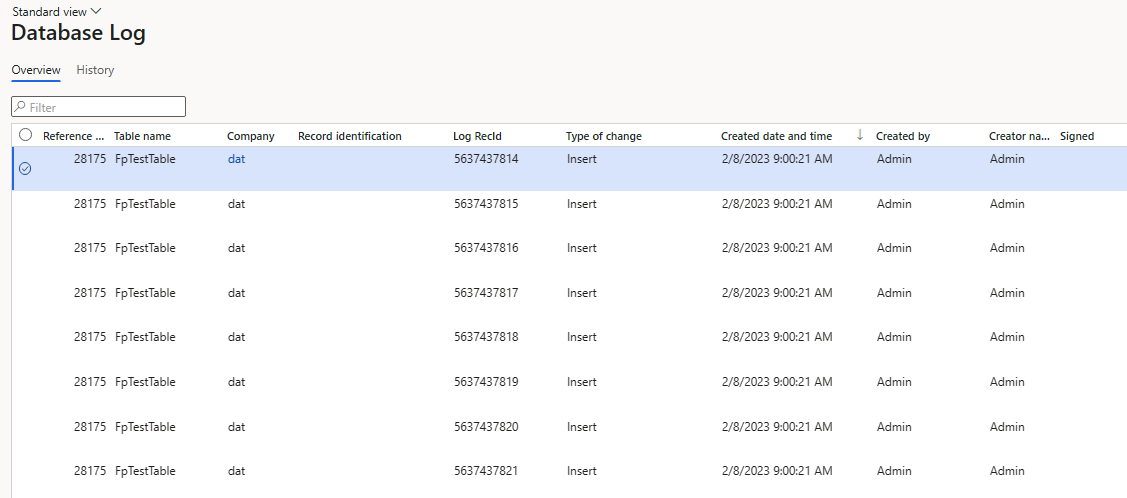Uncheck the selected row 5637437814 checkmark

(x=25, y=168)
